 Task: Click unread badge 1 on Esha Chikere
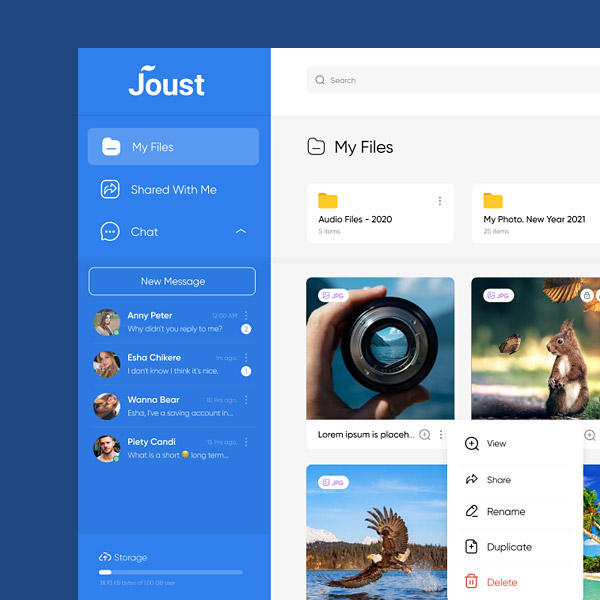246,371
